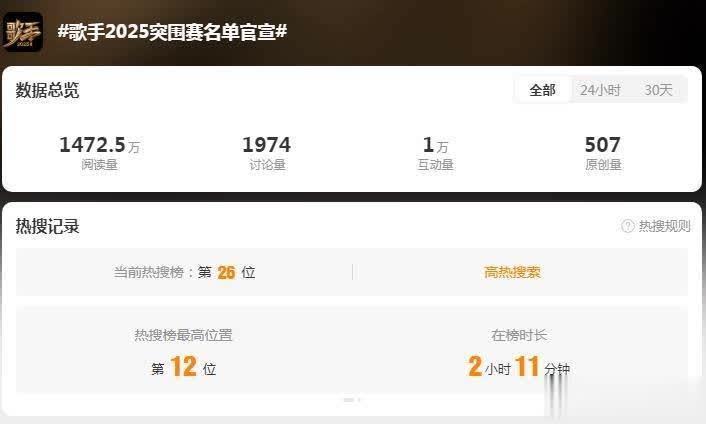
Task: Open the 歌手2025 topic avatar icon
Action: coord(23,32)
